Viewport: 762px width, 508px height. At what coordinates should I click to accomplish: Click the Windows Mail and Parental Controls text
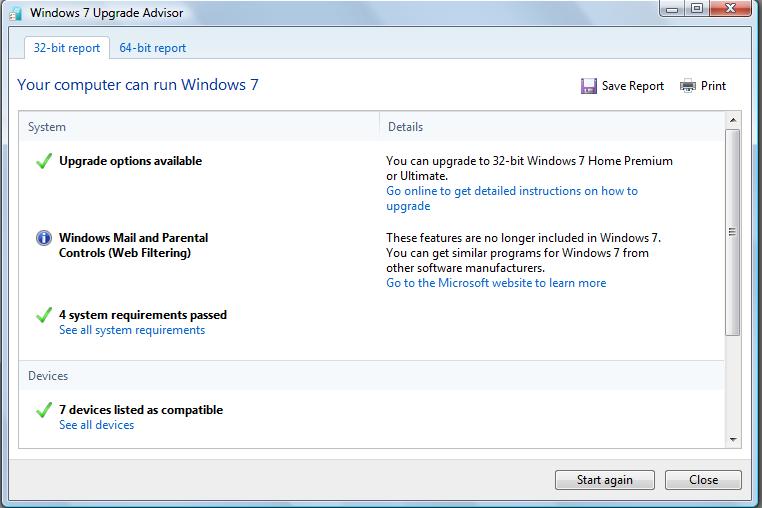134,245
